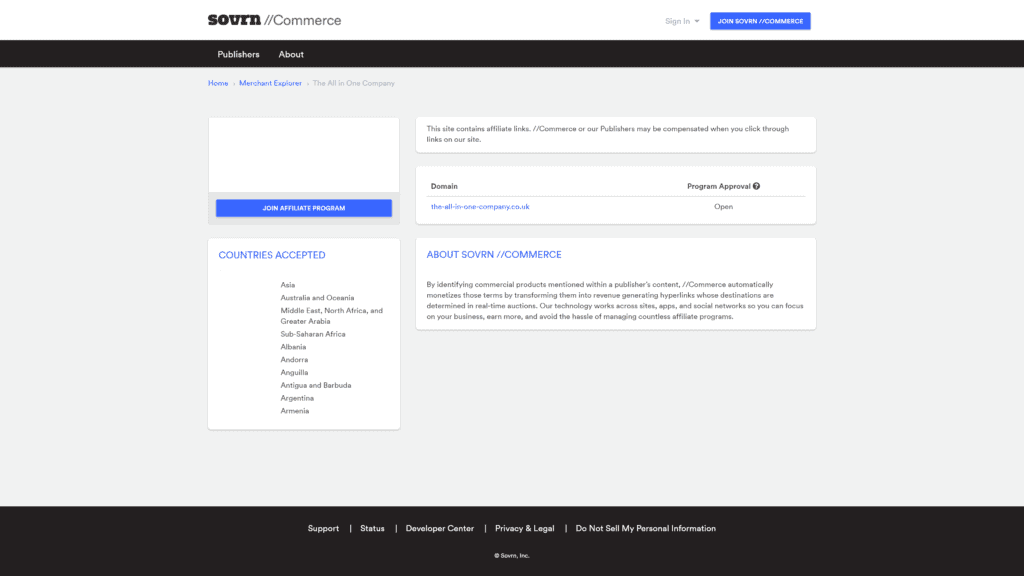
Task: Click the Join Sovrn //Commerce button
Action: coord(760,21)
